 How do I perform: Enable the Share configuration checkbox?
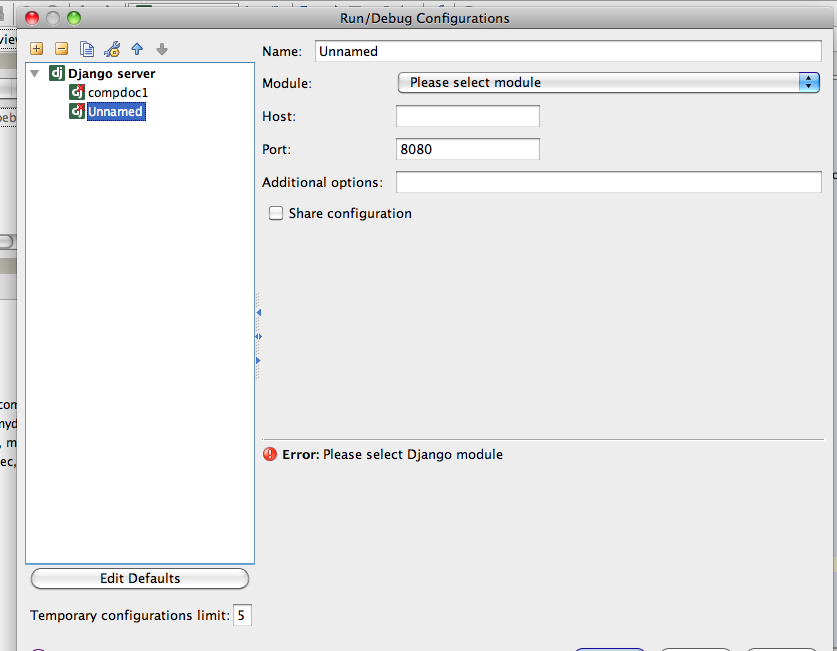(275, 213)
